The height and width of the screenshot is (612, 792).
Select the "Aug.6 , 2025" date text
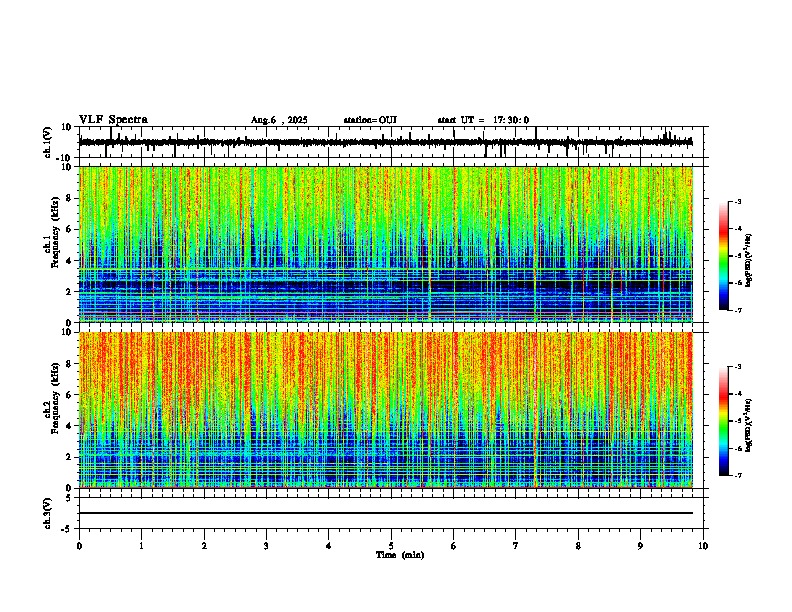pyautogui.click(x=279, y=120)
